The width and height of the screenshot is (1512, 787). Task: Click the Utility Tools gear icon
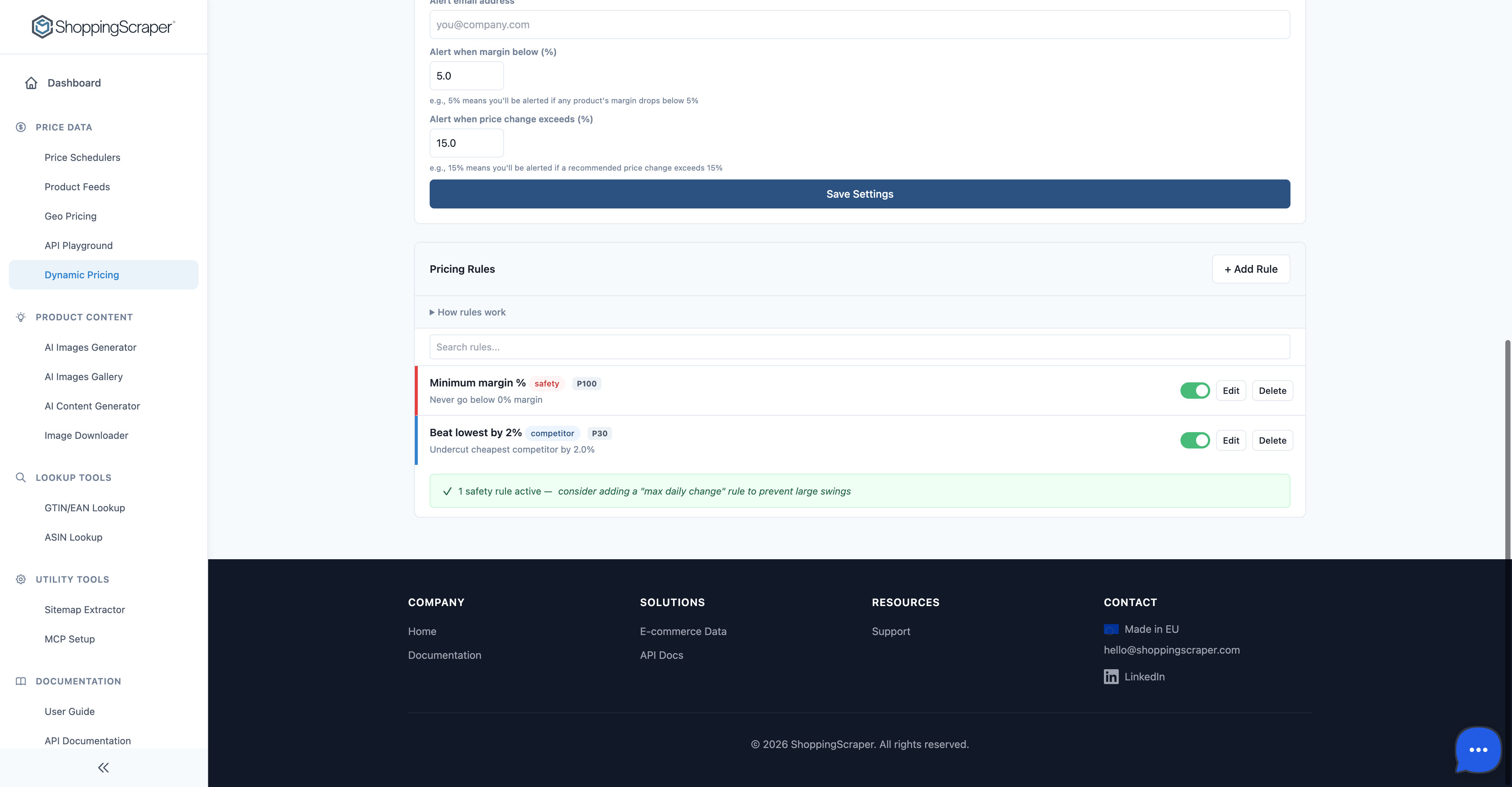tap(21, 579)
